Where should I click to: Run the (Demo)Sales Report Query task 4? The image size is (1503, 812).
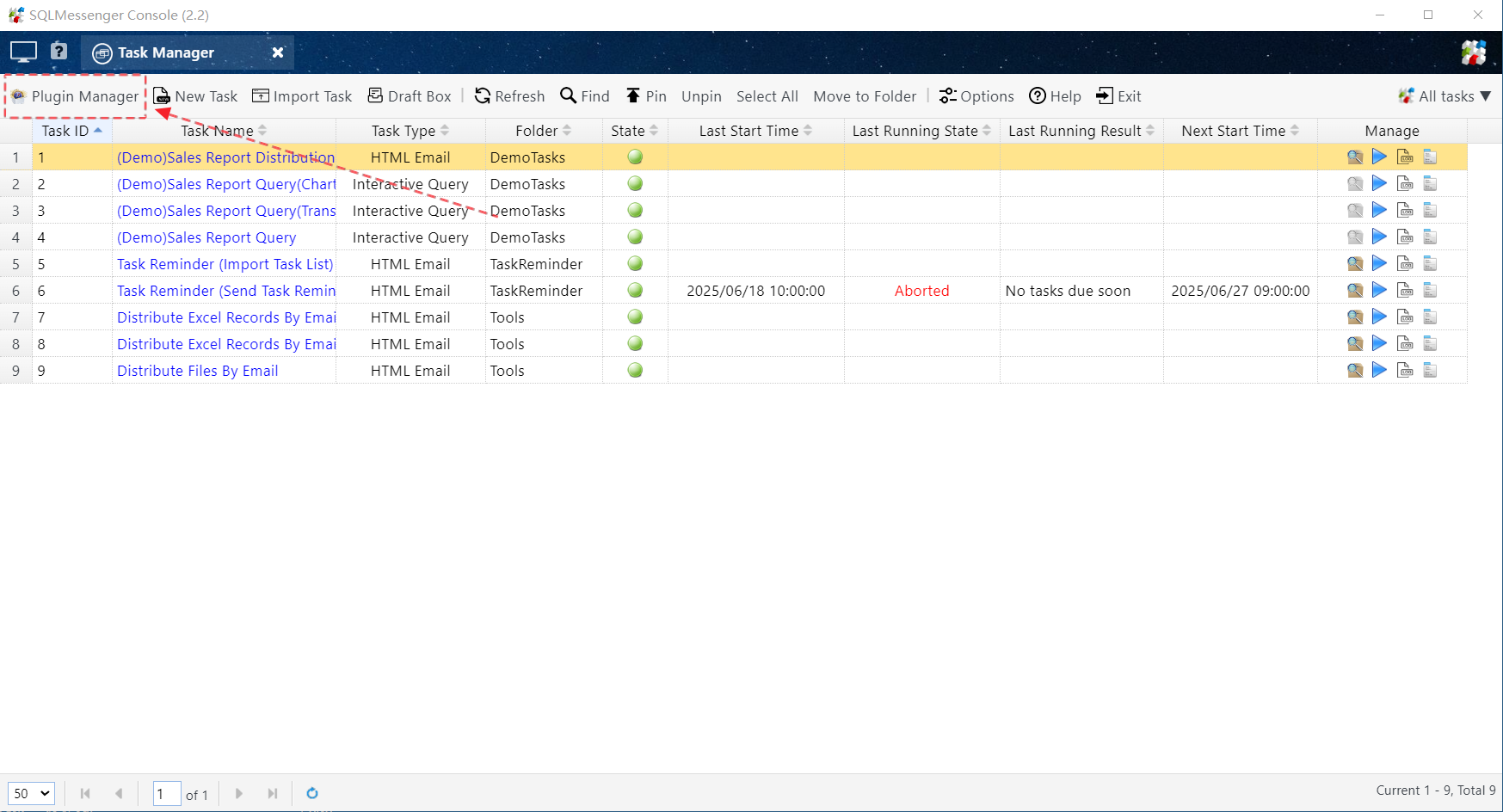point(1379,237)
